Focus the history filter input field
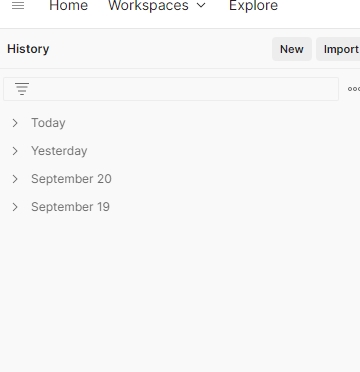The width and height of the screenshot is (360, 372). coord(171,89)
